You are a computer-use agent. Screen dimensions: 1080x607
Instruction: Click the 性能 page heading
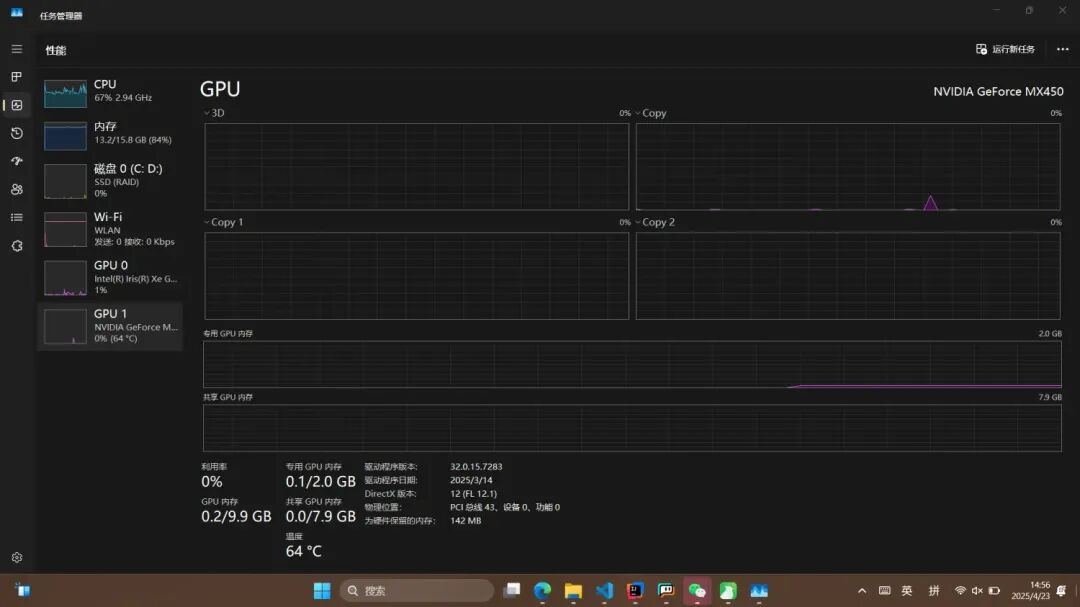click(56, 50)
